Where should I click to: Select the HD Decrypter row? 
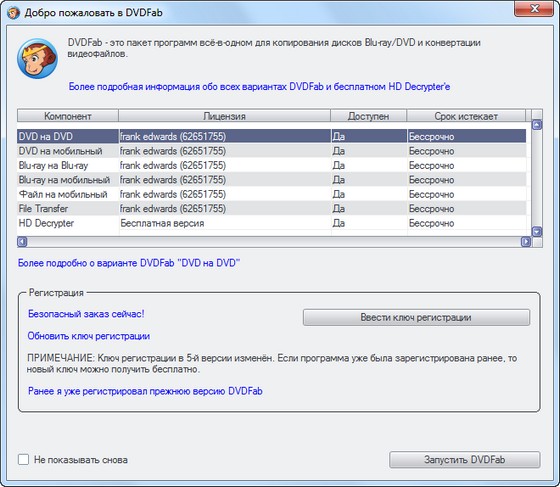[x=271, y=223]
